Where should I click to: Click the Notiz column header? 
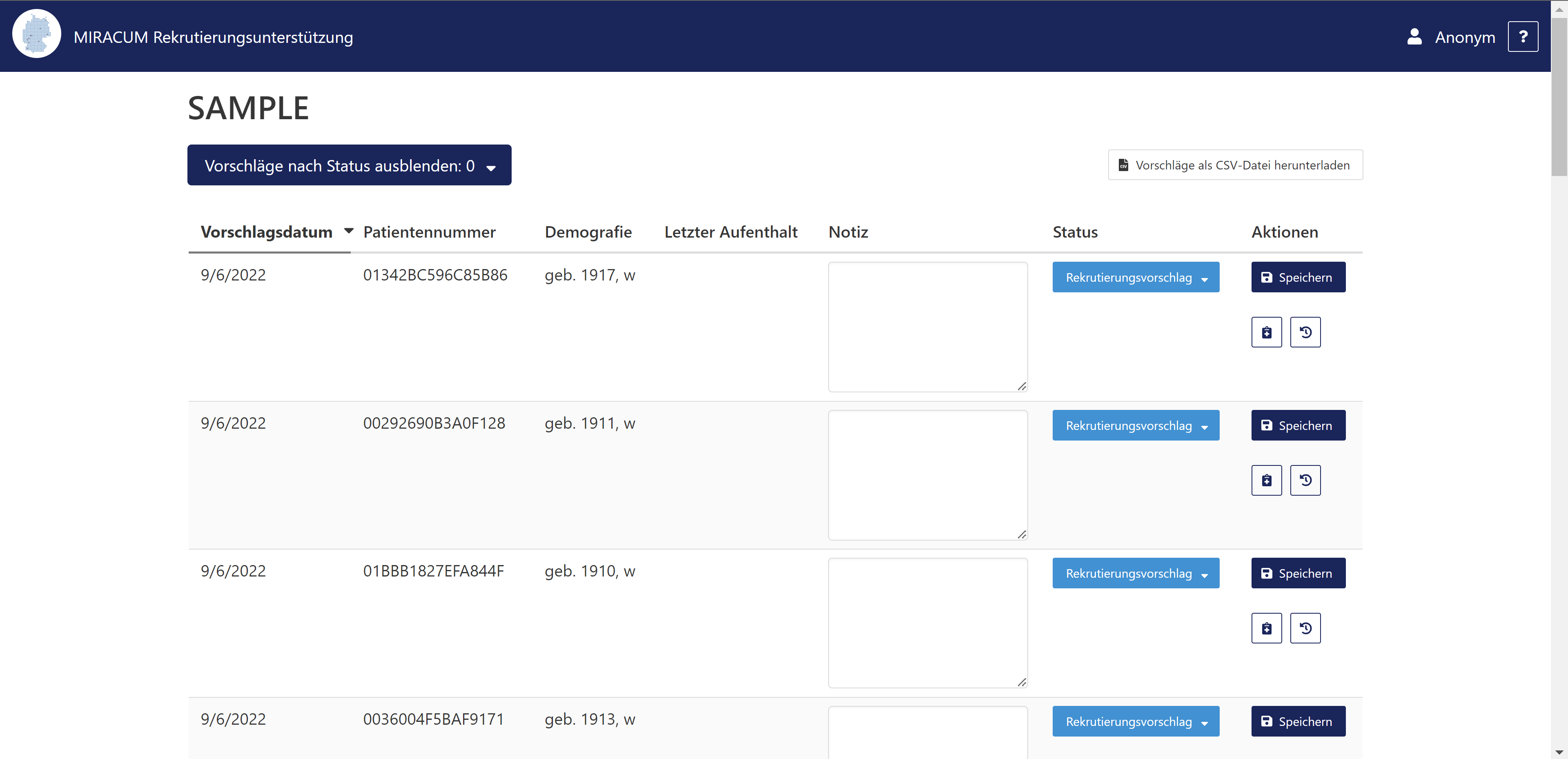(848, 232)
